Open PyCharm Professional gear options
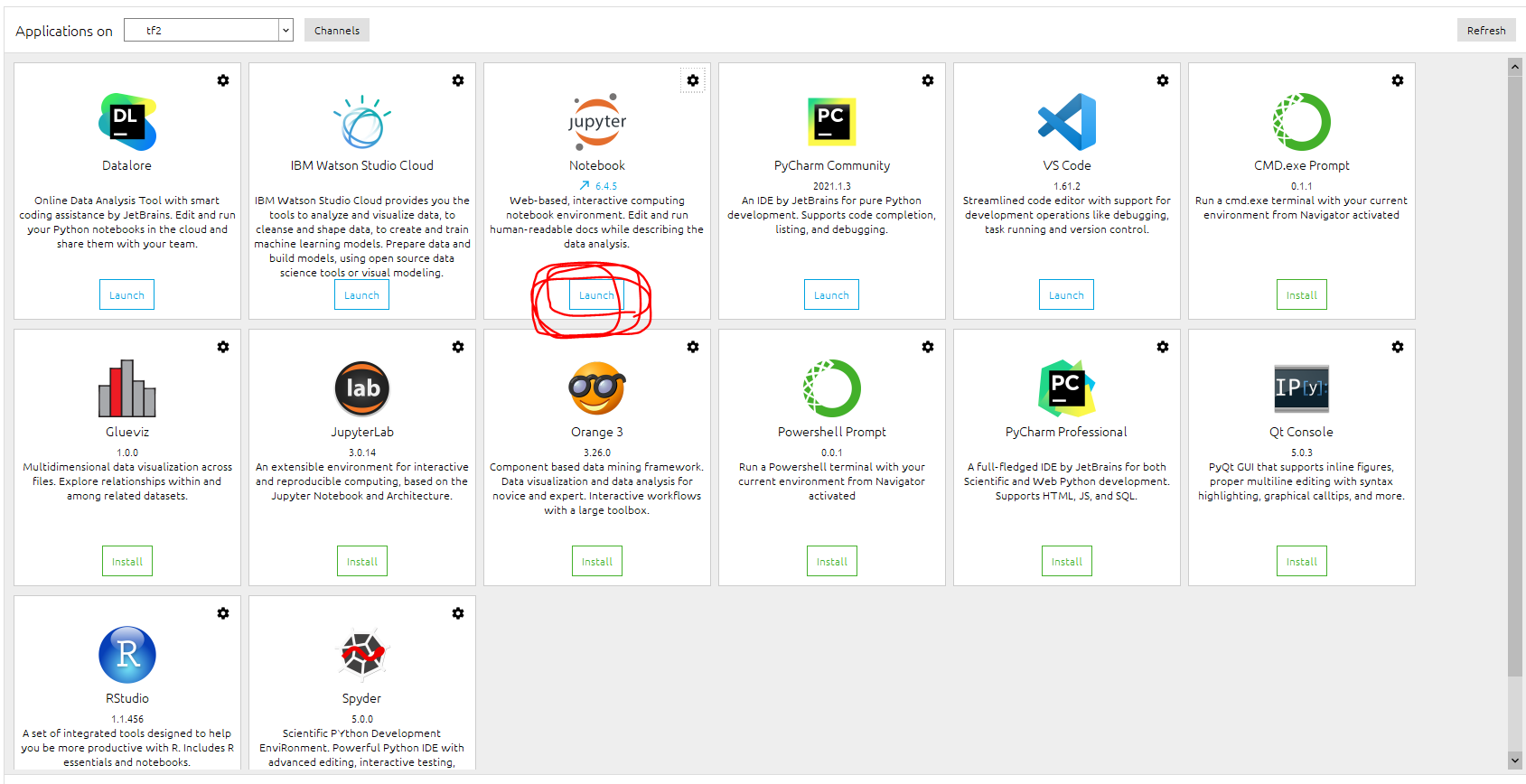Screen dimensions: 1526x784 (1163, 347)
